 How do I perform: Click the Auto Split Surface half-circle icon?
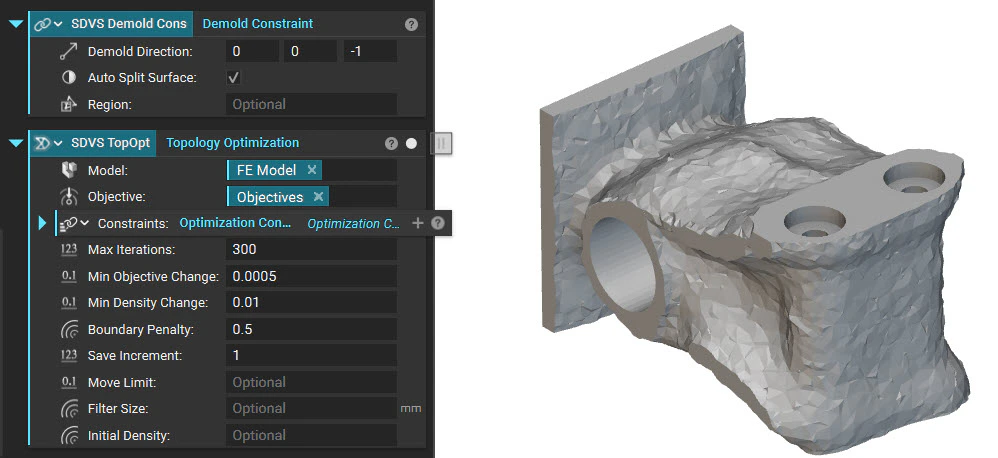69,78
